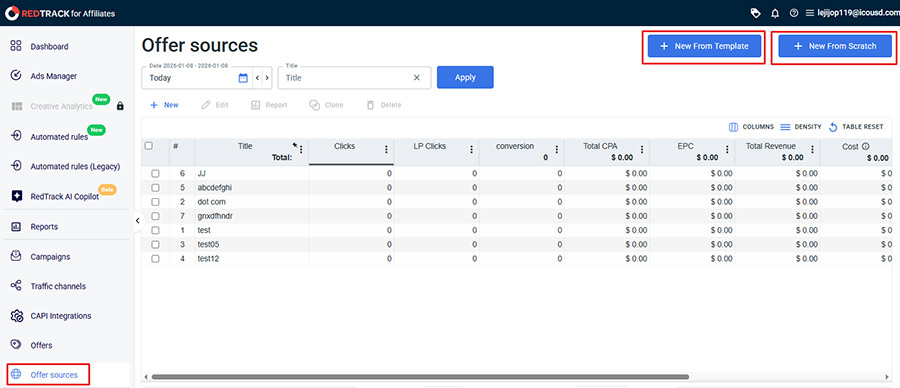900x388 pixels.
Task: Click the account email lejijop119@icousd.com
Action: [x=858, y=13]
